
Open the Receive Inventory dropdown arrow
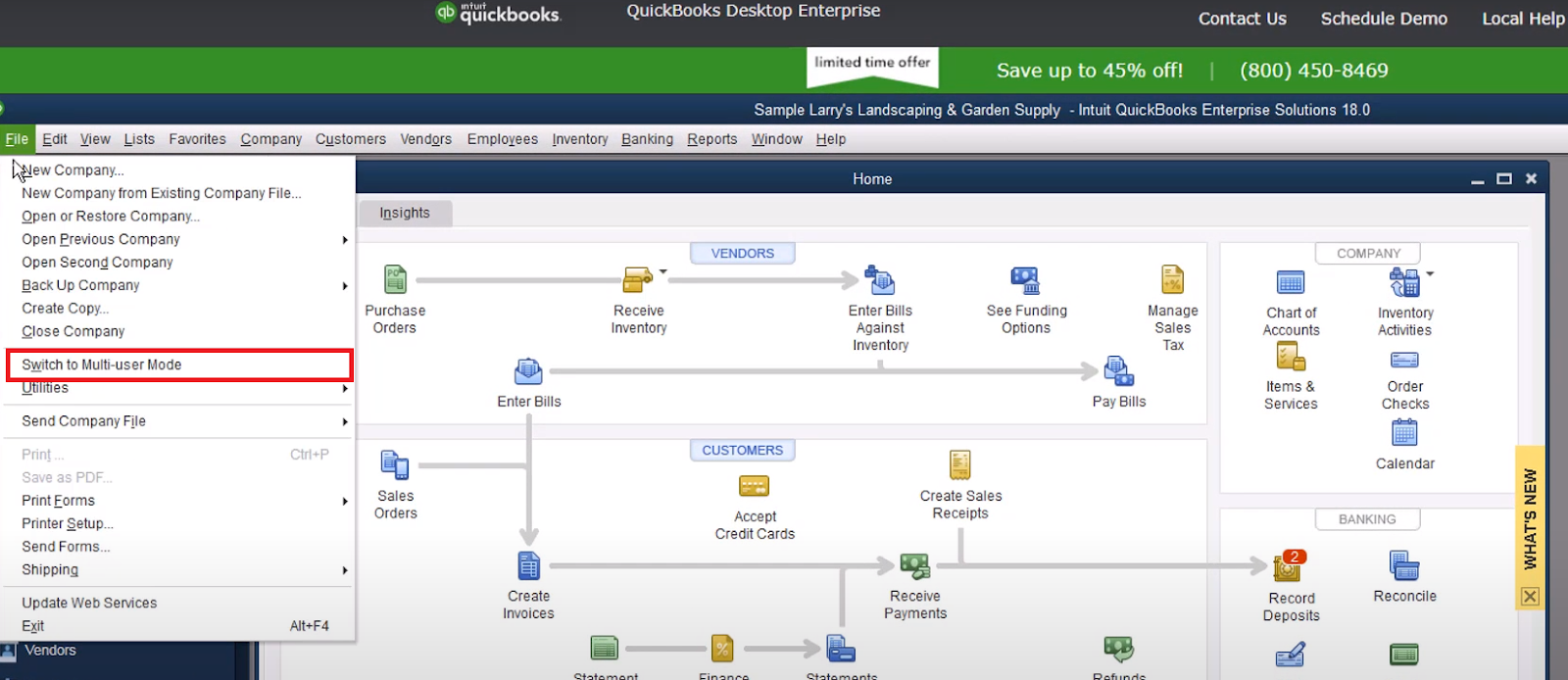point(663,272)
